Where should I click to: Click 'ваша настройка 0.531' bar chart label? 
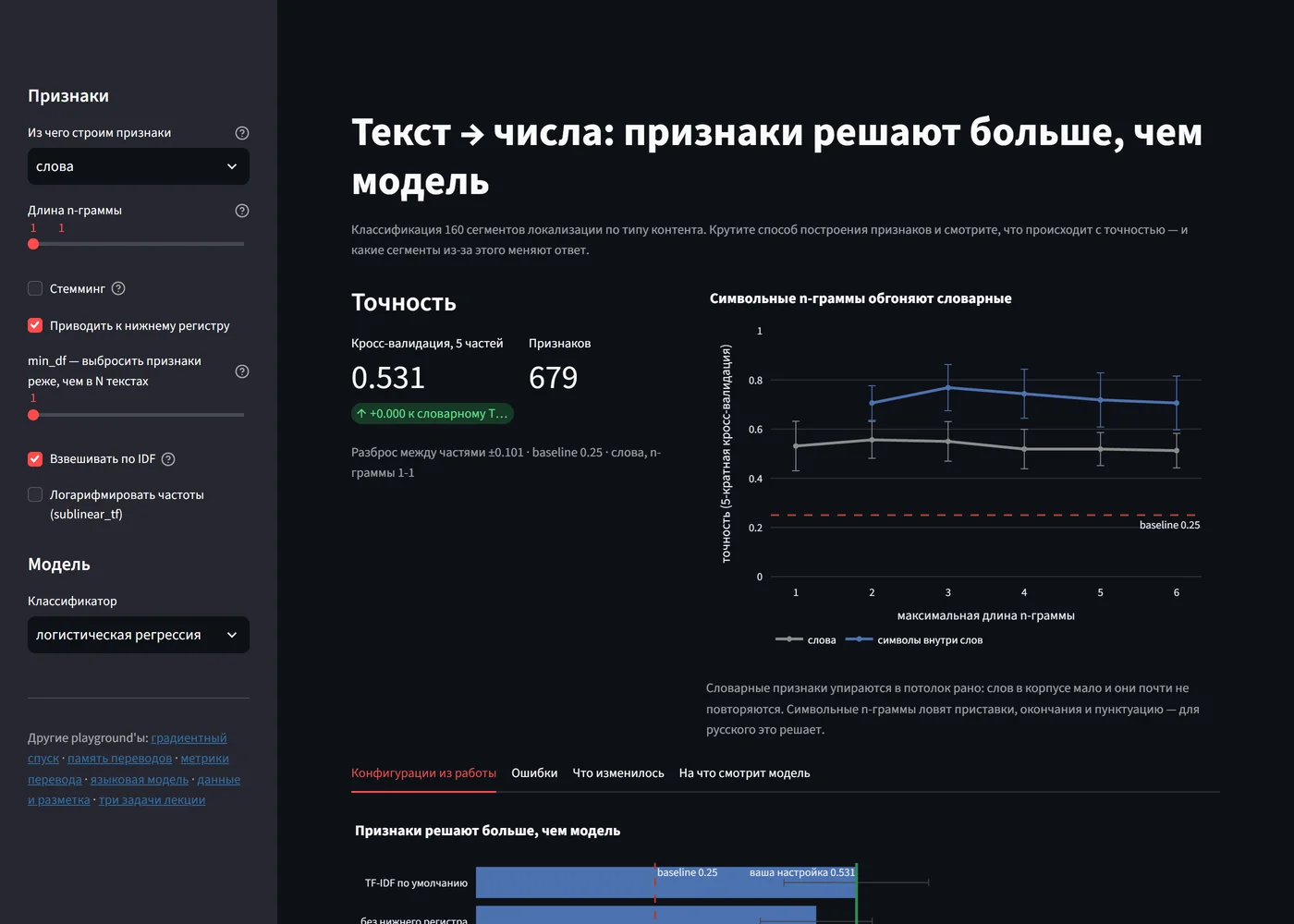pos(802,872)
